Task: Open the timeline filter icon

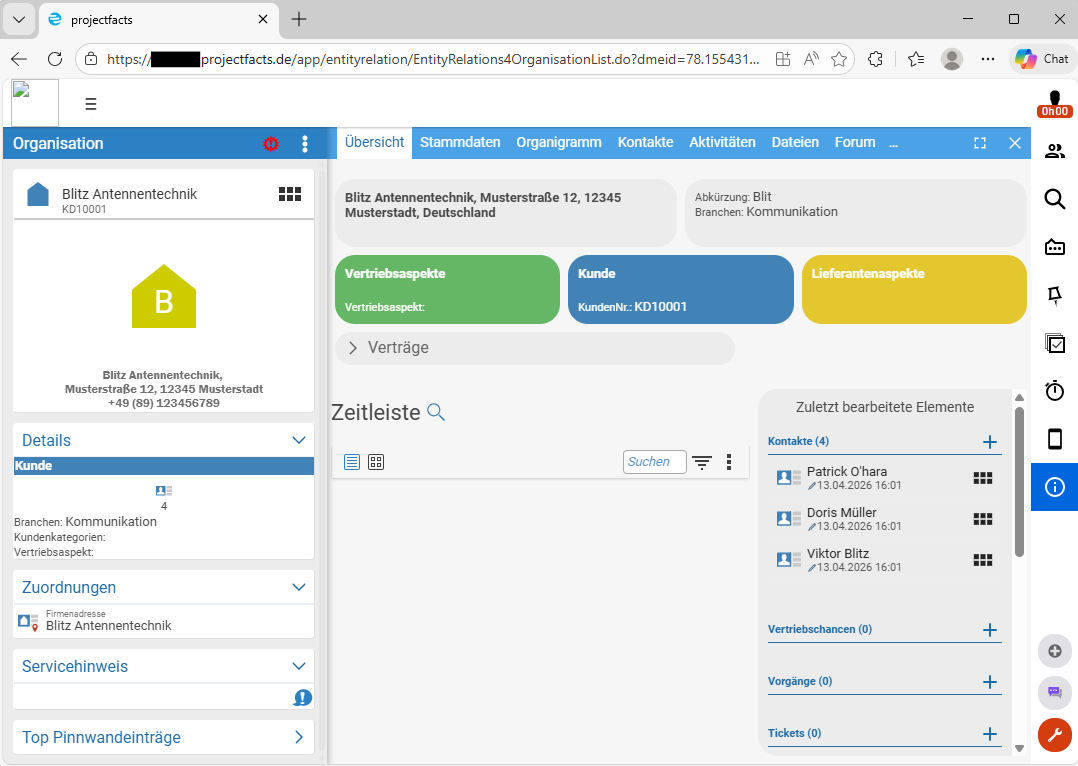Action: pyautogui.click(x=703, y=462)
